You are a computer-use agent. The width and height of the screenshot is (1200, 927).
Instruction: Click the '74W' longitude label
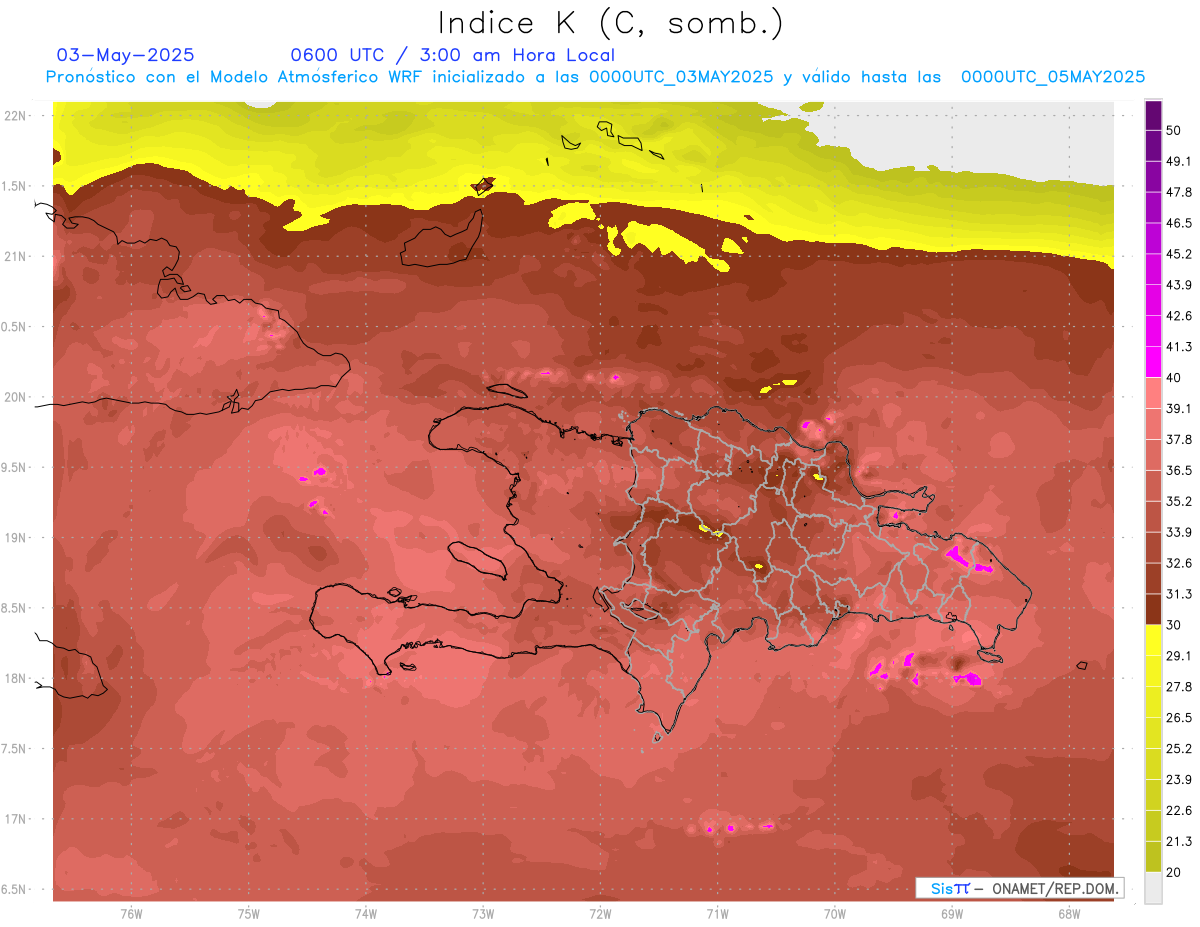coord(366,914)
